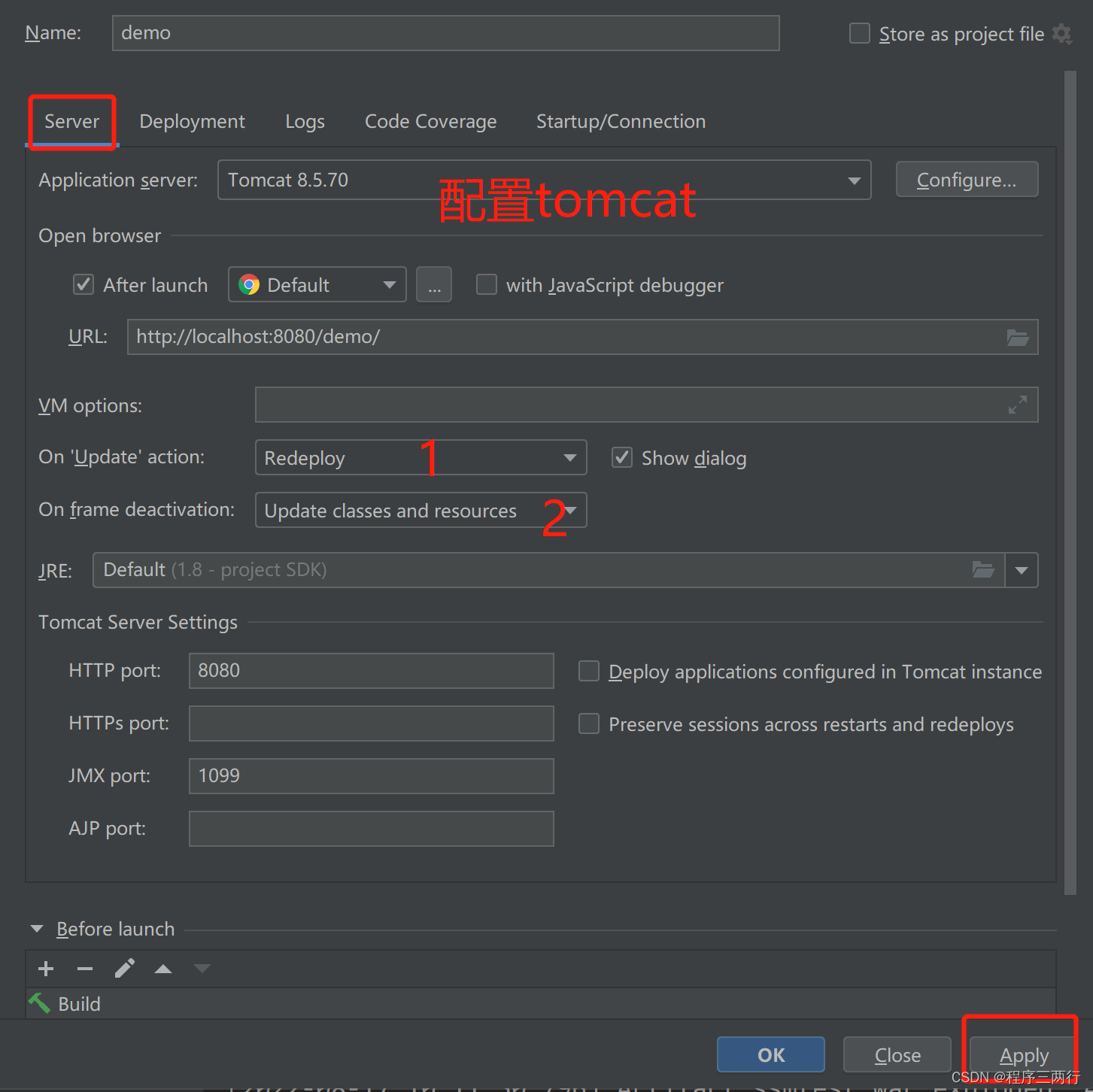
Task: Click inside the HTTP port field
Action: pyautogui.click(x=370, y=670)
